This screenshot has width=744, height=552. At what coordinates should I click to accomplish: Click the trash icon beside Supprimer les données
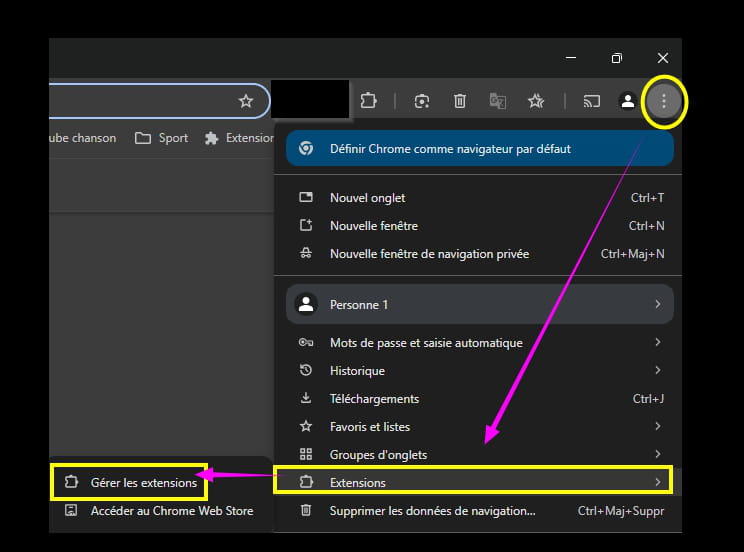click(306, 510)
